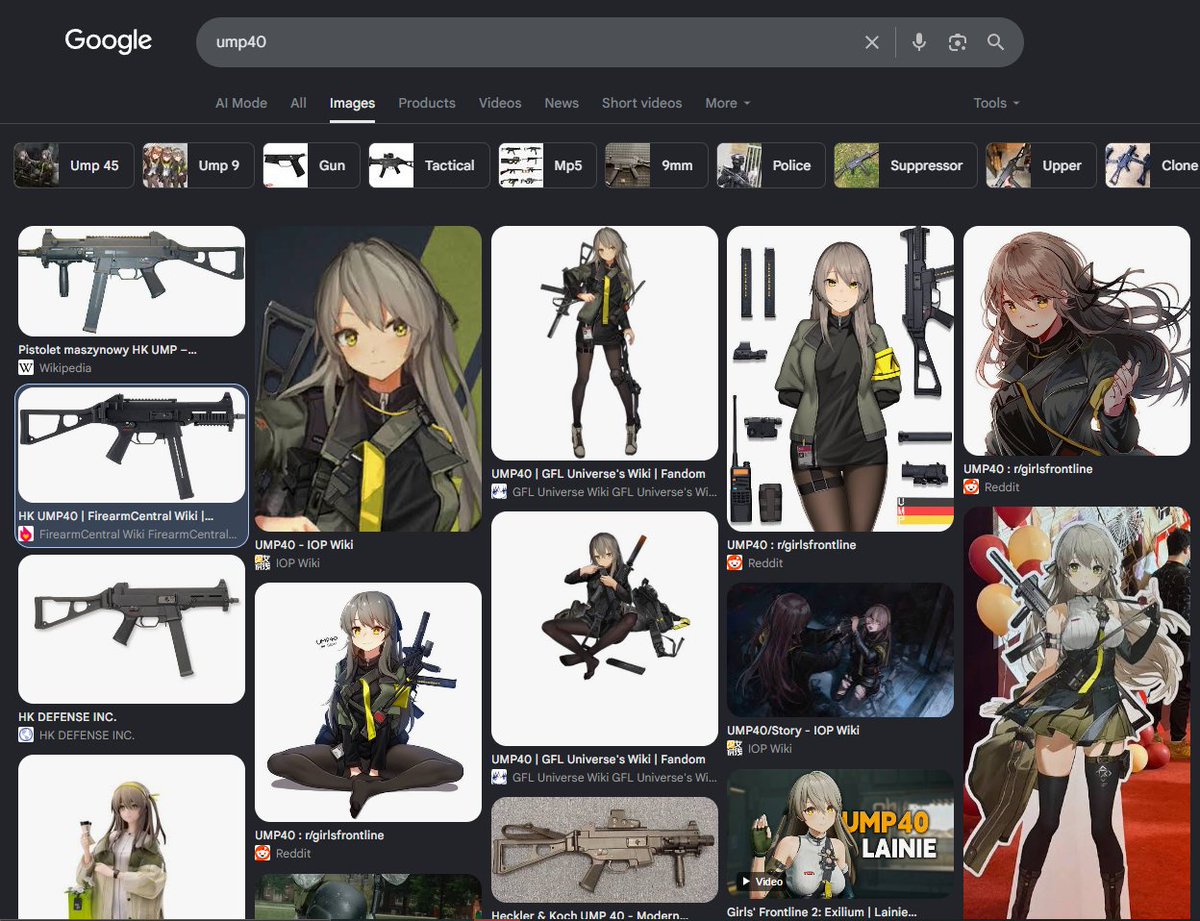The image size is (1200, 921).
Task: Open the Short videos tab
Action: [642, 103]
